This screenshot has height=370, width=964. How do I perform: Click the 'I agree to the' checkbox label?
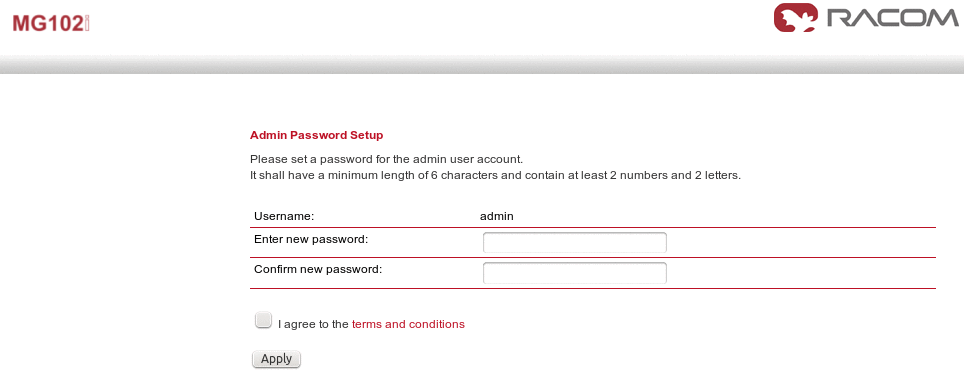click(x=314, y=324)
